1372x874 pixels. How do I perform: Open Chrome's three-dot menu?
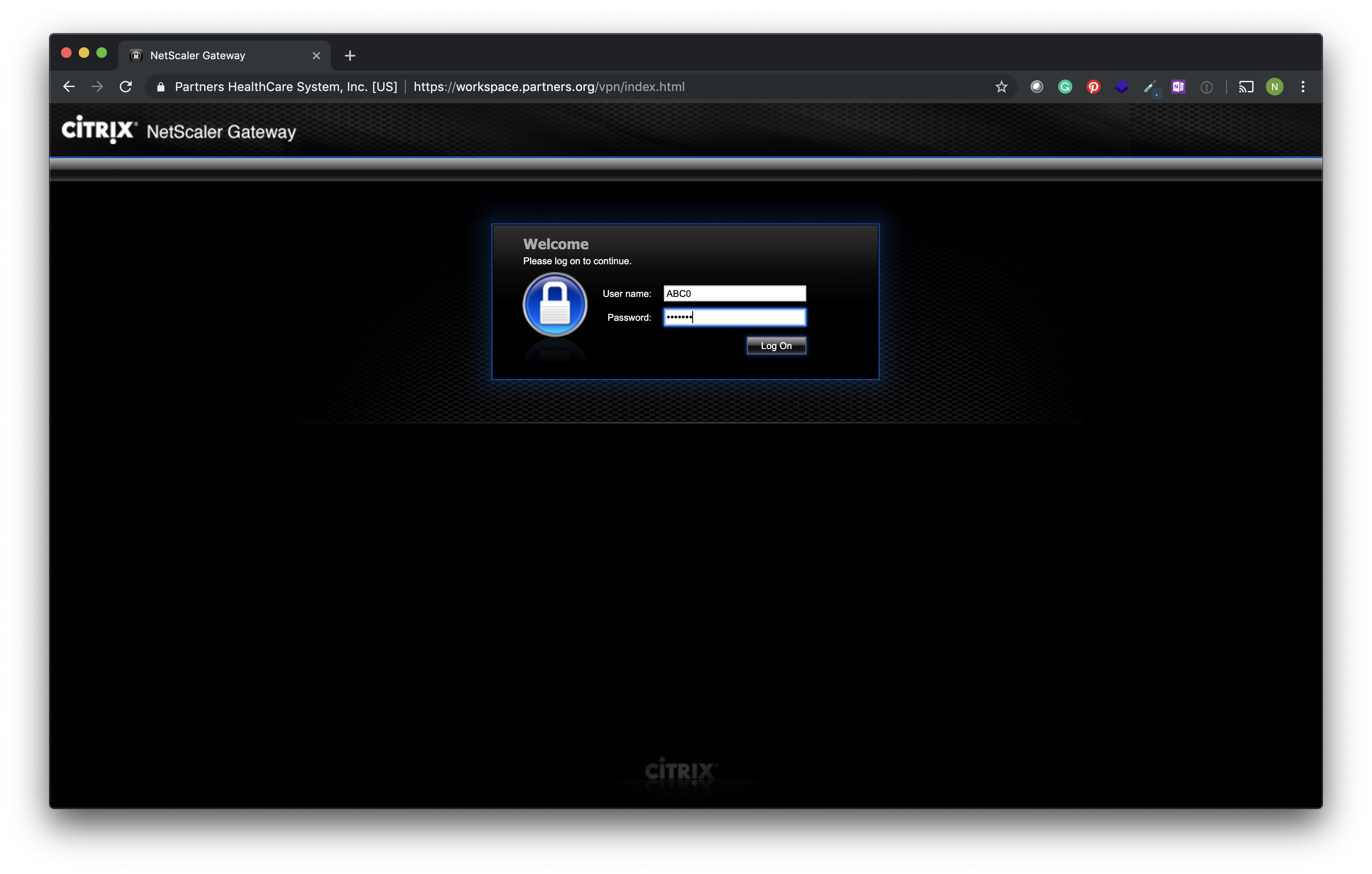pos(1303,87)
